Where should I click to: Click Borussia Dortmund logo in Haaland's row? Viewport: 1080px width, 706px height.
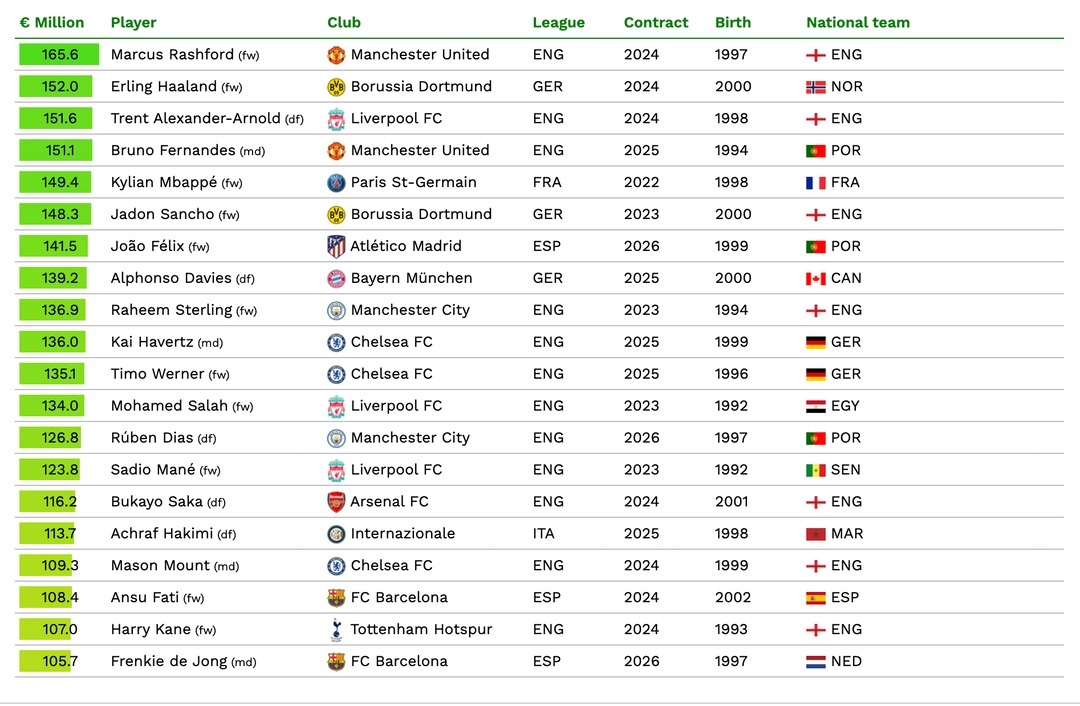(x=336, y=87)
